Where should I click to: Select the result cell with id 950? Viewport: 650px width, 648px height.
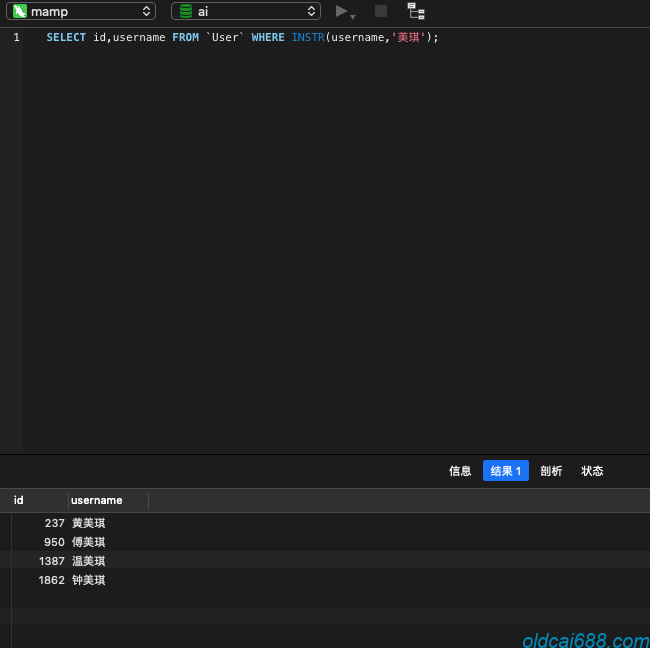pyautogui.click(x=54, y=542)
